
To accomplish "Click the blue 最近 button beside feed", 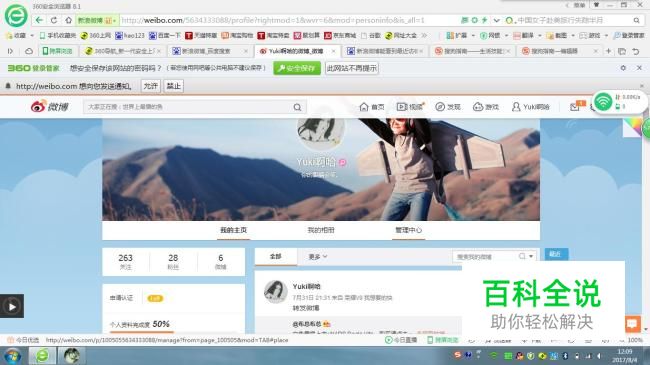I will pos(556,254).
